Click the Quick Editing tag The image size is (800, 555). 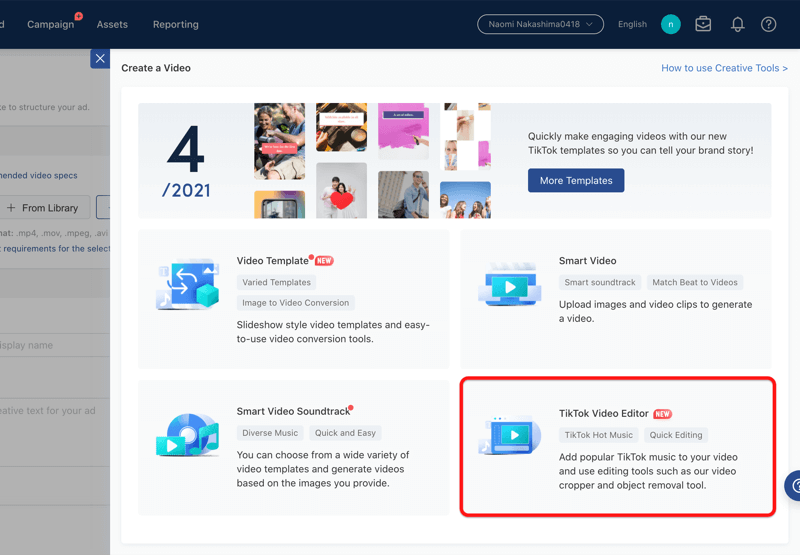pyautogui.click(x=676, y=435)
